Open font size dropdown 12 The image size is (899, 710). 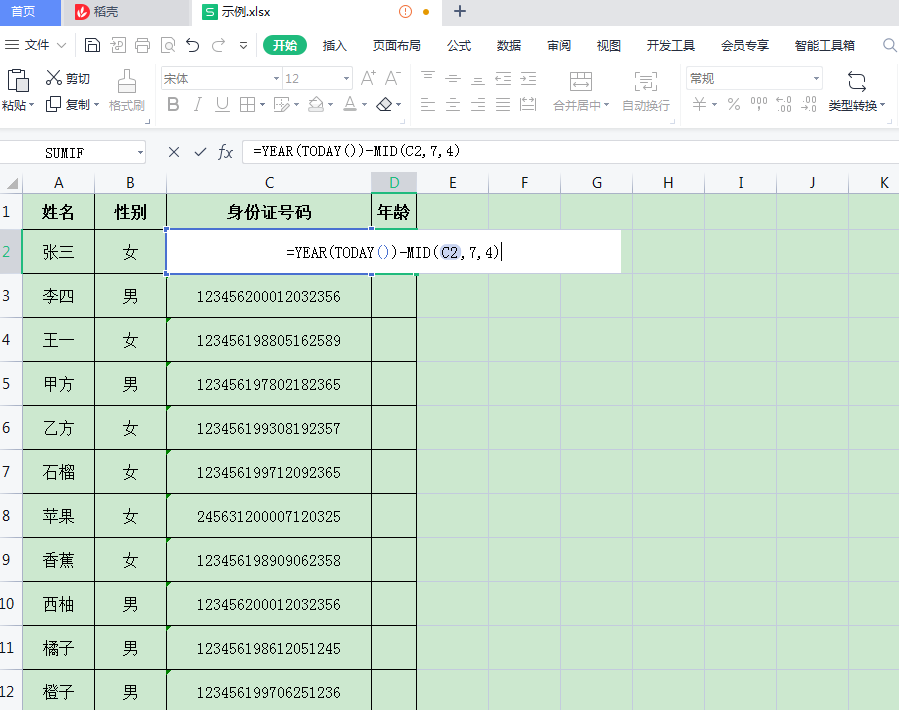point(346,79)
